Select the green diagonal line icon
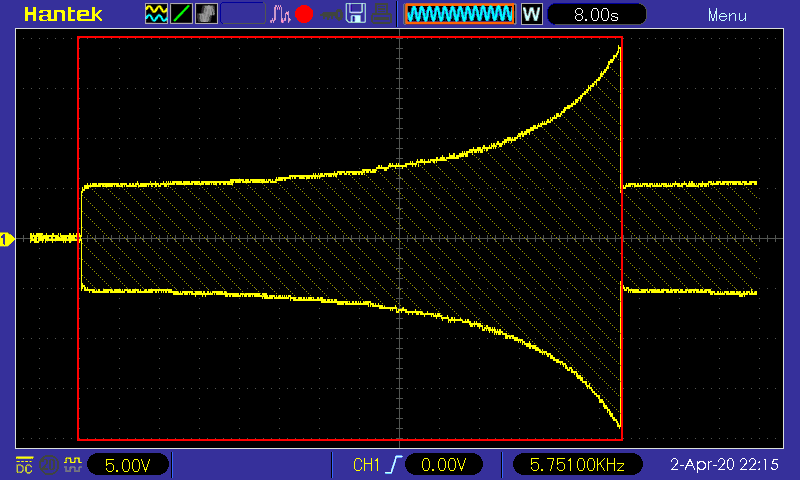 click(181, 14)
